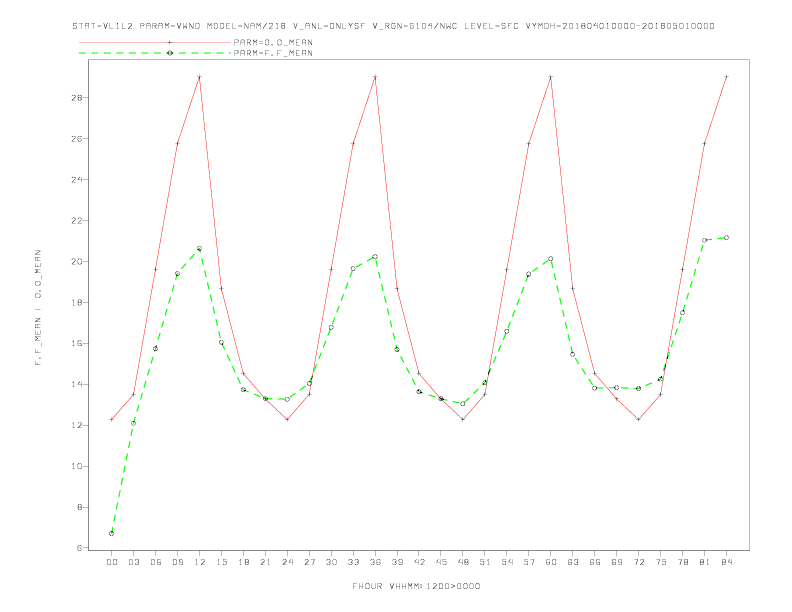Click x-axis tick label 60
Image resolution: width=792 pixels, height=612 pixels.
pos(551,562)
